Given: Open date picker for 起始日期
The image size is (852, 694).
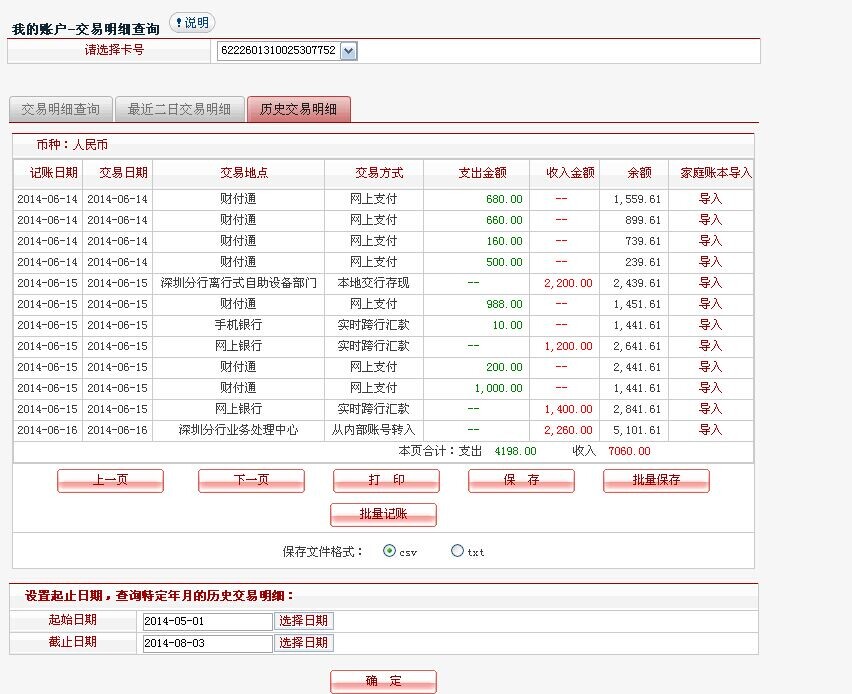Looking at the screenshot, I should 304,621.
